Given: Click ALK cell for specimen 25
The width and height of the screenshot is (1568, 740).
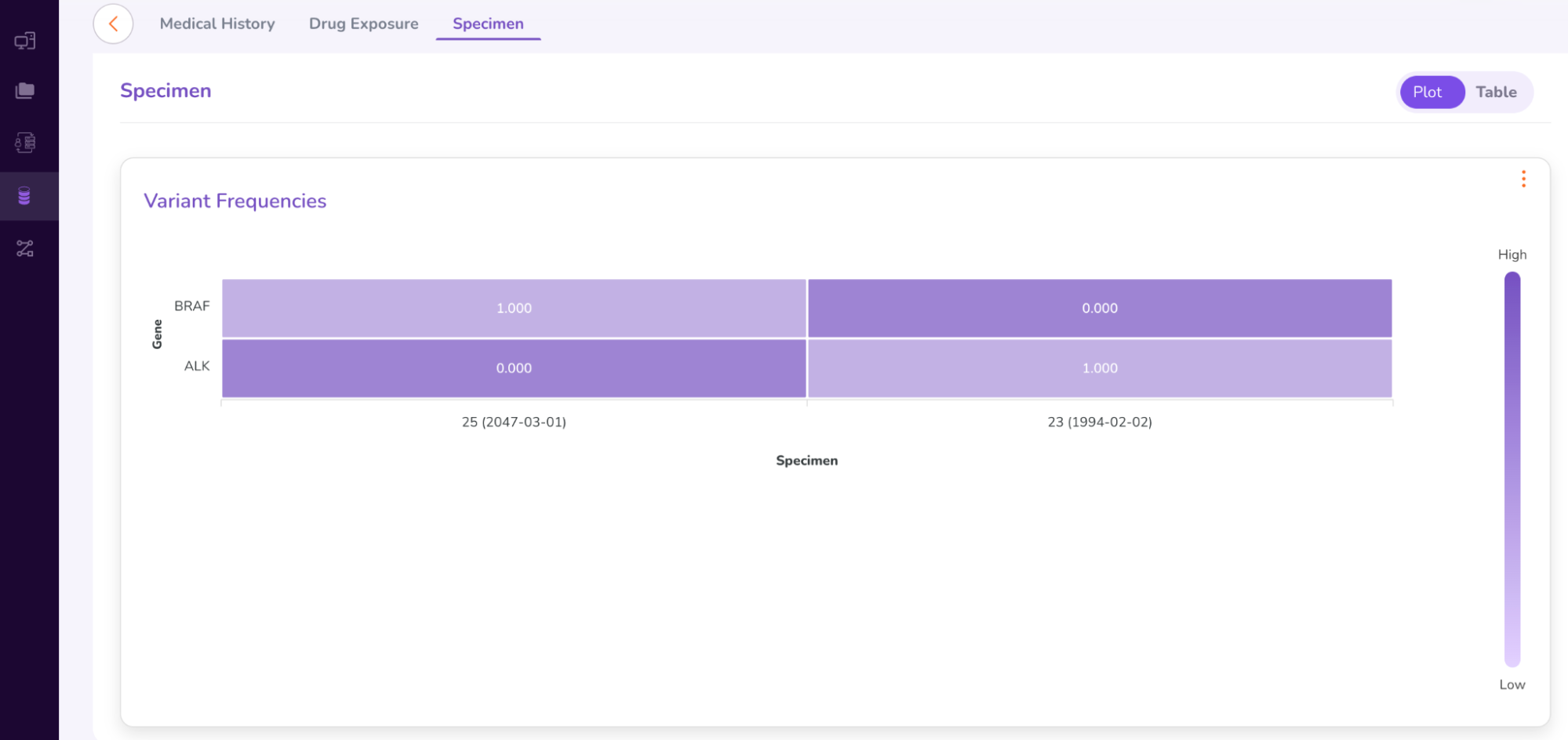Looking at the screenshot, I should click(514, 368).
